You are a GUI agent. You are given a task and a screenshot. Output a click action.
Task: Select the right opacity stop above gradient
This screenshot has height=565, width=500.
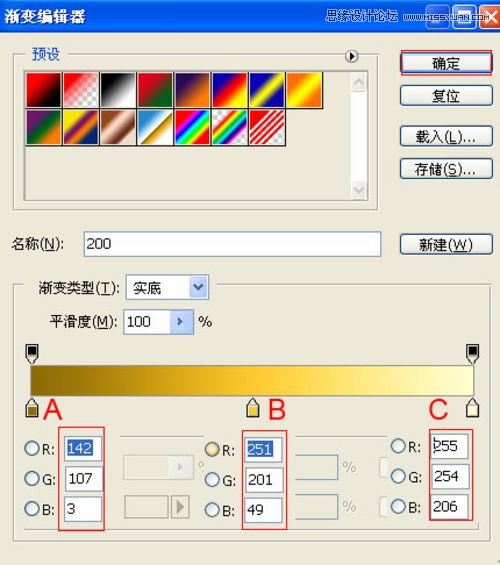click(472, 353)
